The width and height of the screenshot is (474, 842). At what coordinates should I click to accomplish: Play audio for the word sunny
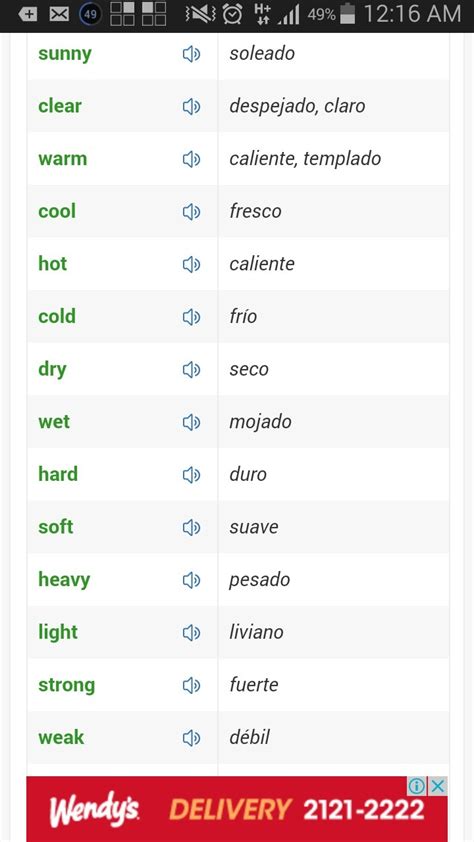[x=191, y=54]
